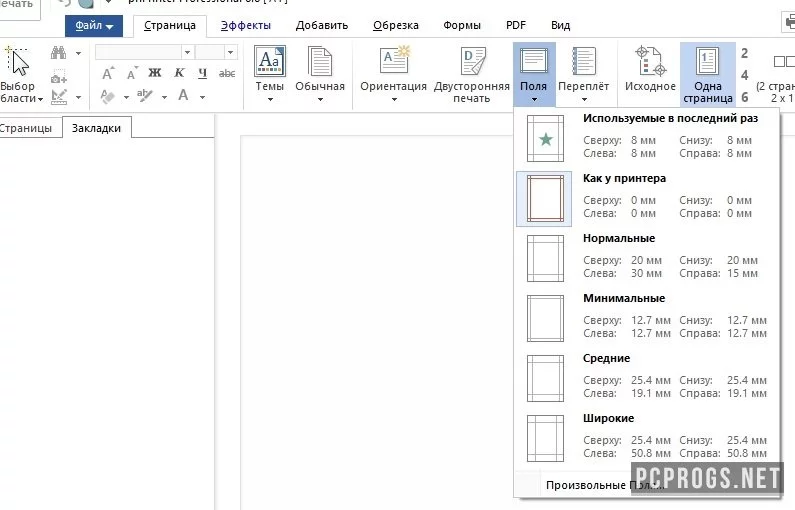Click the binoculars search icon
Screen dimensions: 795x510
coord(58,53)
